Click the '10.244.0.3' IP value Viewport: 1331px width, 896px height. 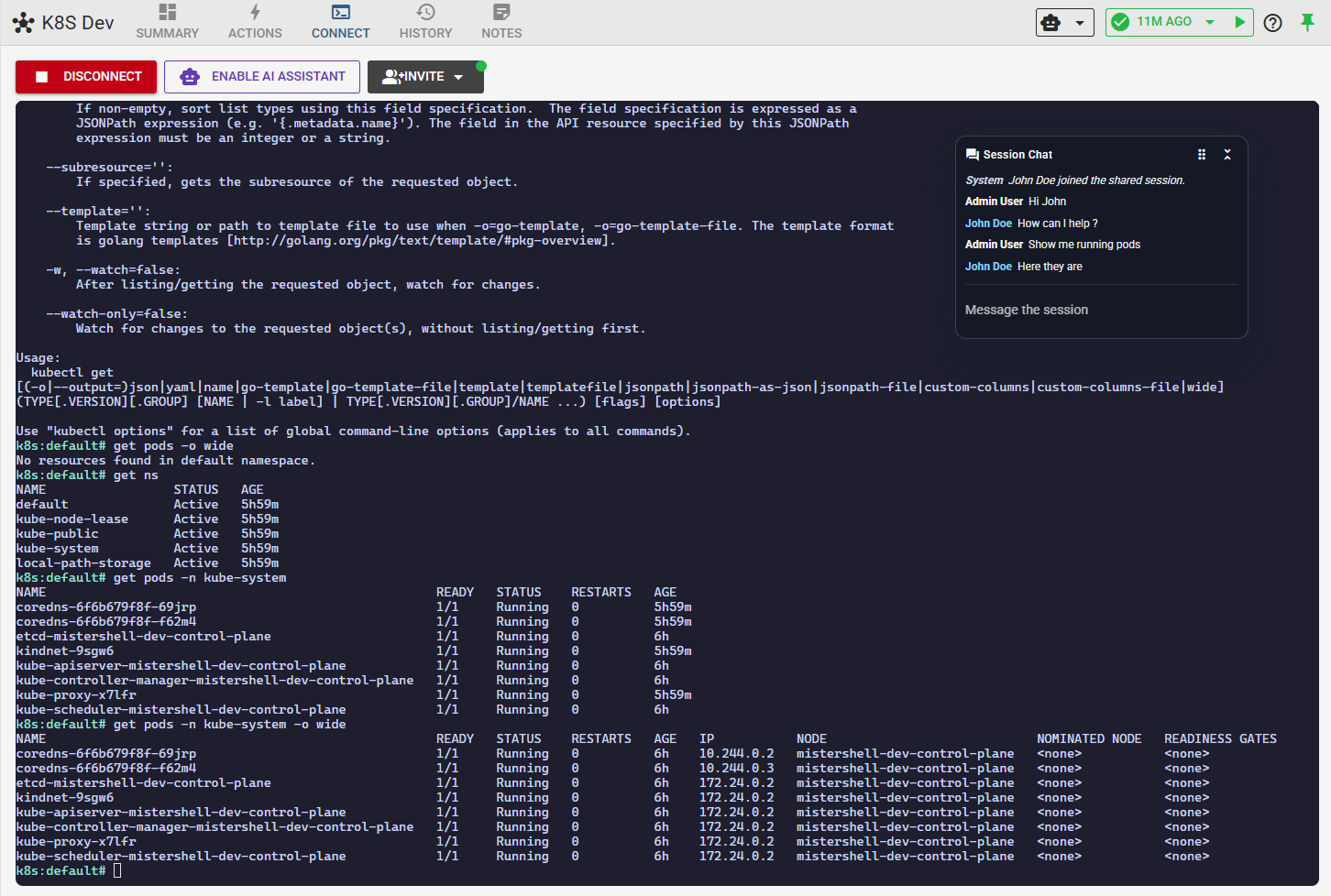click(736, 768)
